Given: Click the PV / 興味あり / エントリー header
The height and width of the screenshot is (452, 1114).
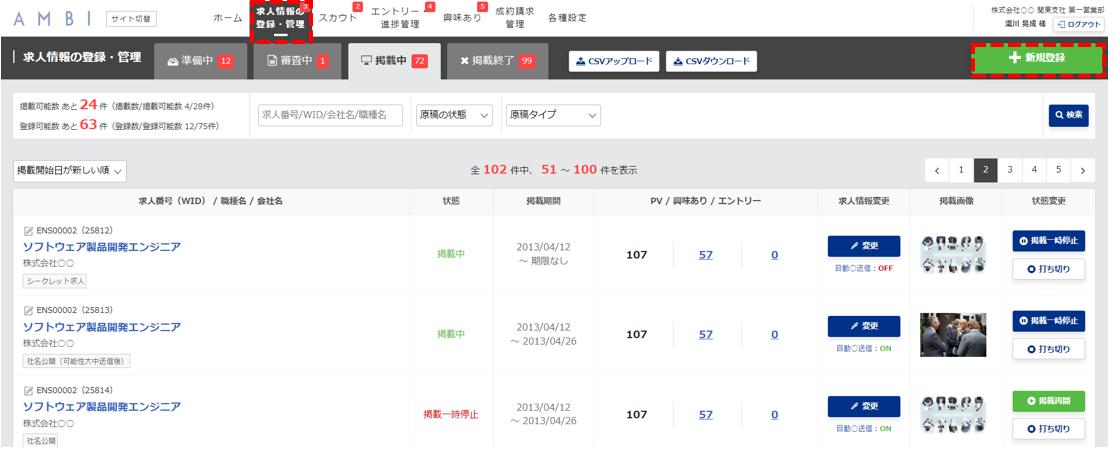Looking at the screenshot, I should click(x=705, y=201).
